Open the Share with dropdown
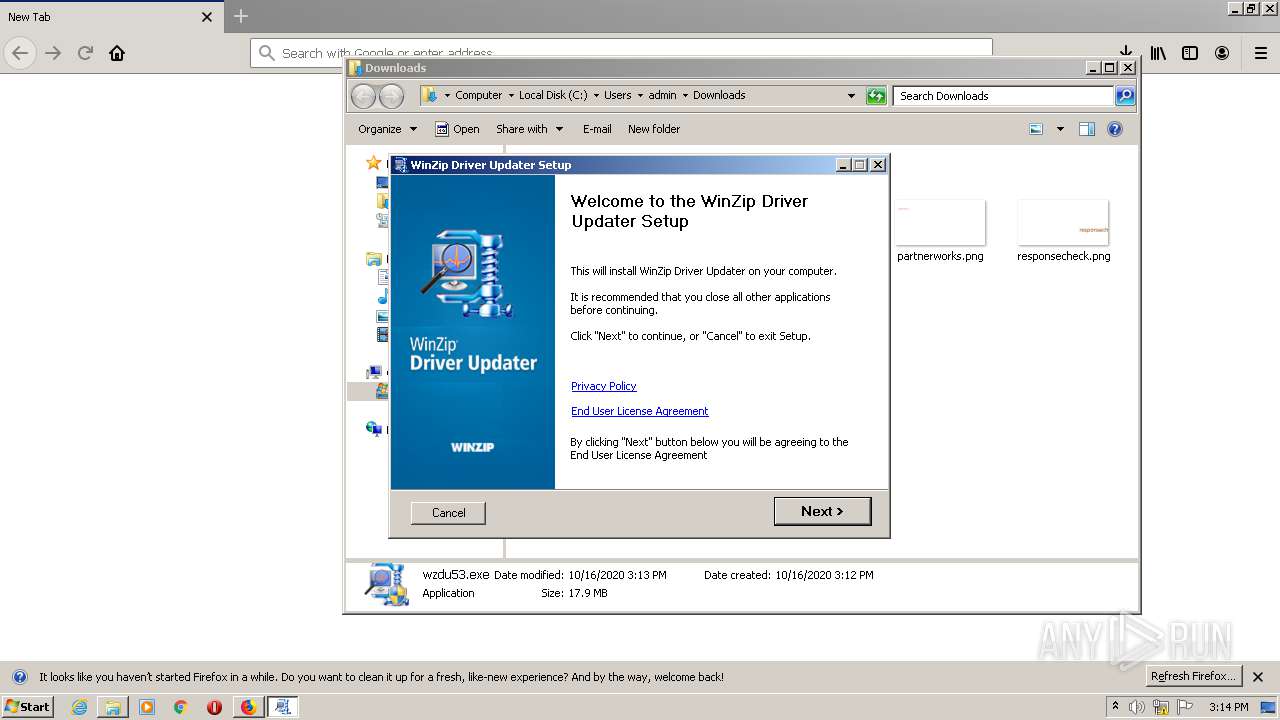 [x=530, y=129]
